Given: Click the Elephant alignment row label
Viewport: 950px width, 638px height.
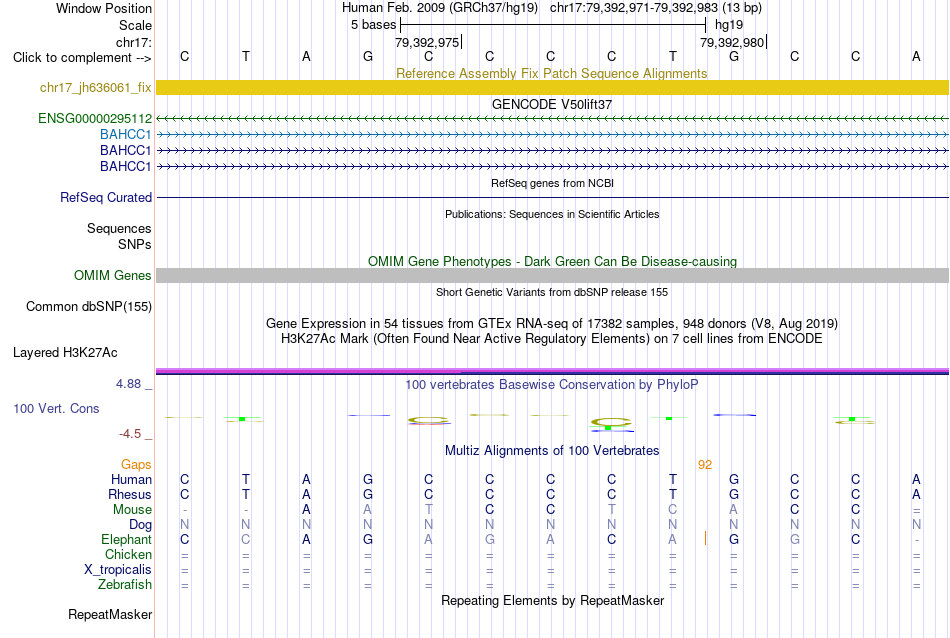Looking at the screenshot, I should tap(126, 539).
